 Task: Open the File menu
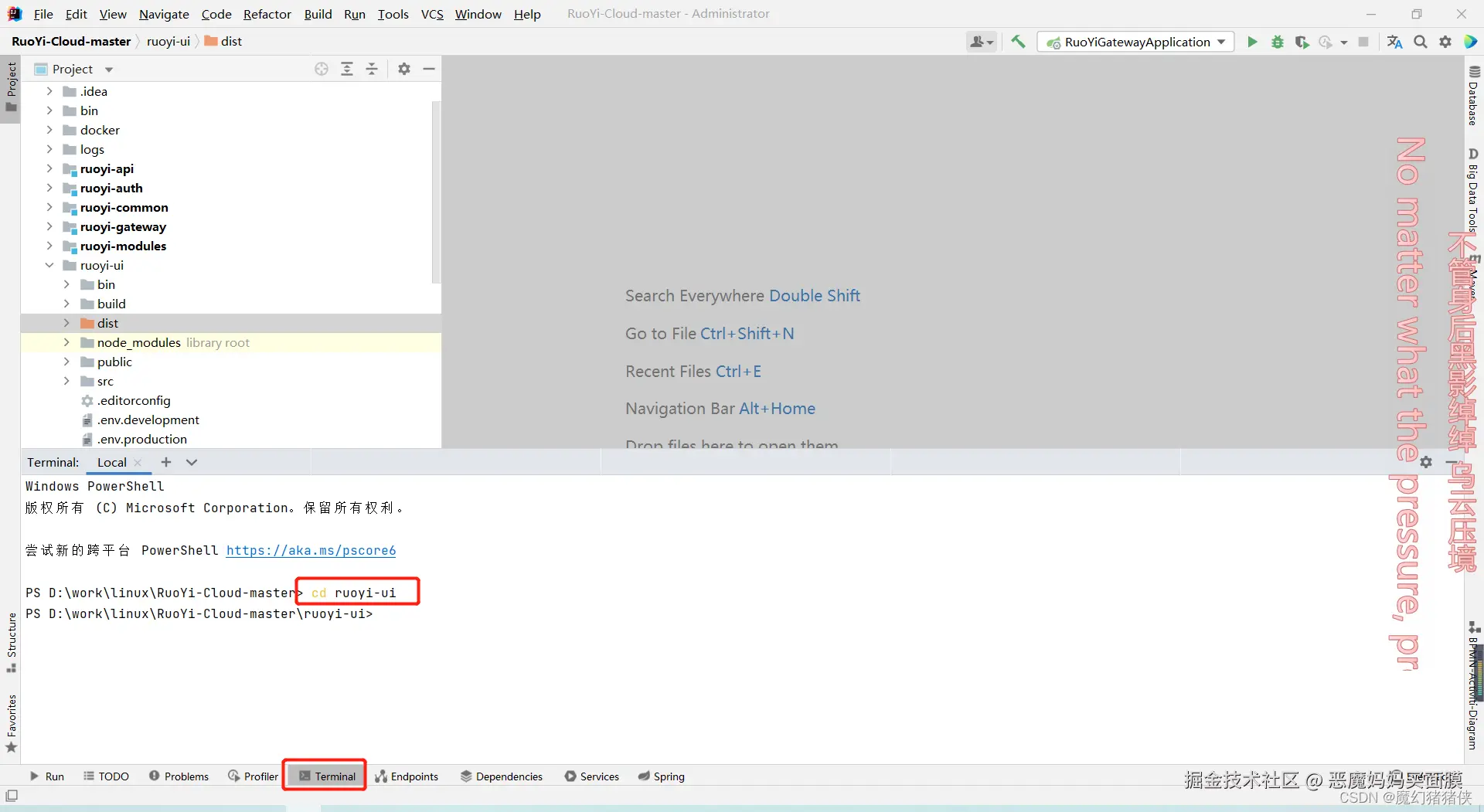click(x=43, y=14)
